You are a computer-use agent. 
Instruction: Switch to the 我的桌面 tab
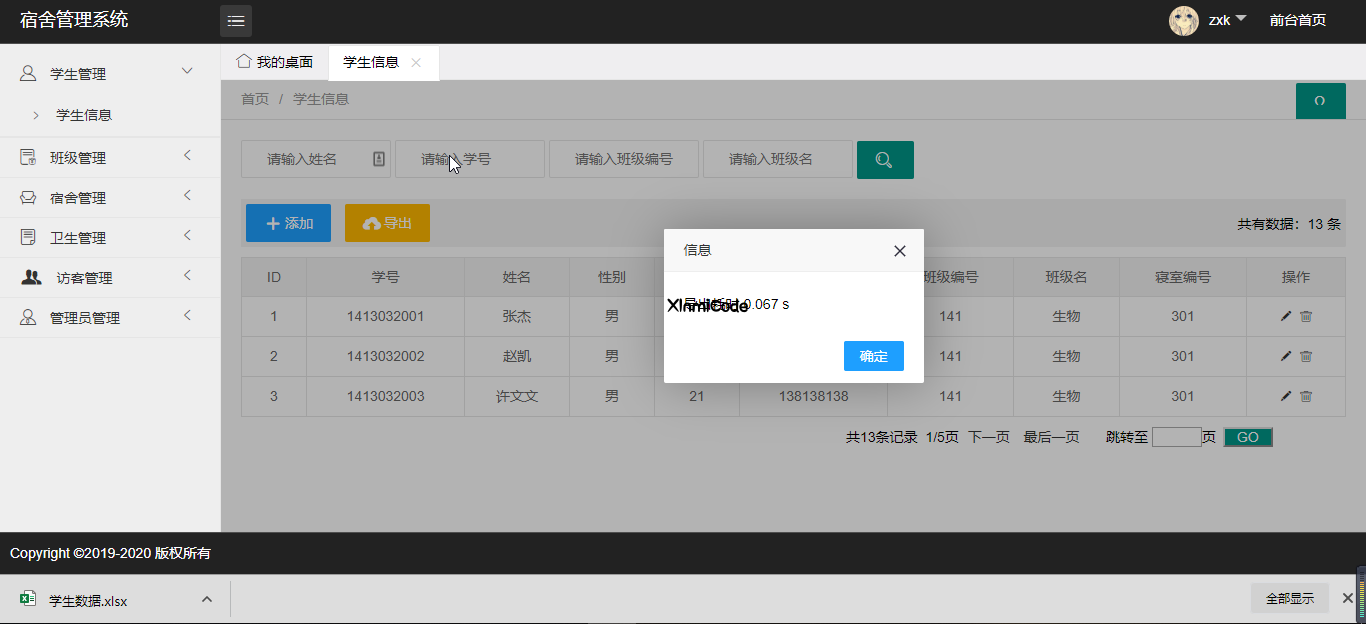(275, 61)
